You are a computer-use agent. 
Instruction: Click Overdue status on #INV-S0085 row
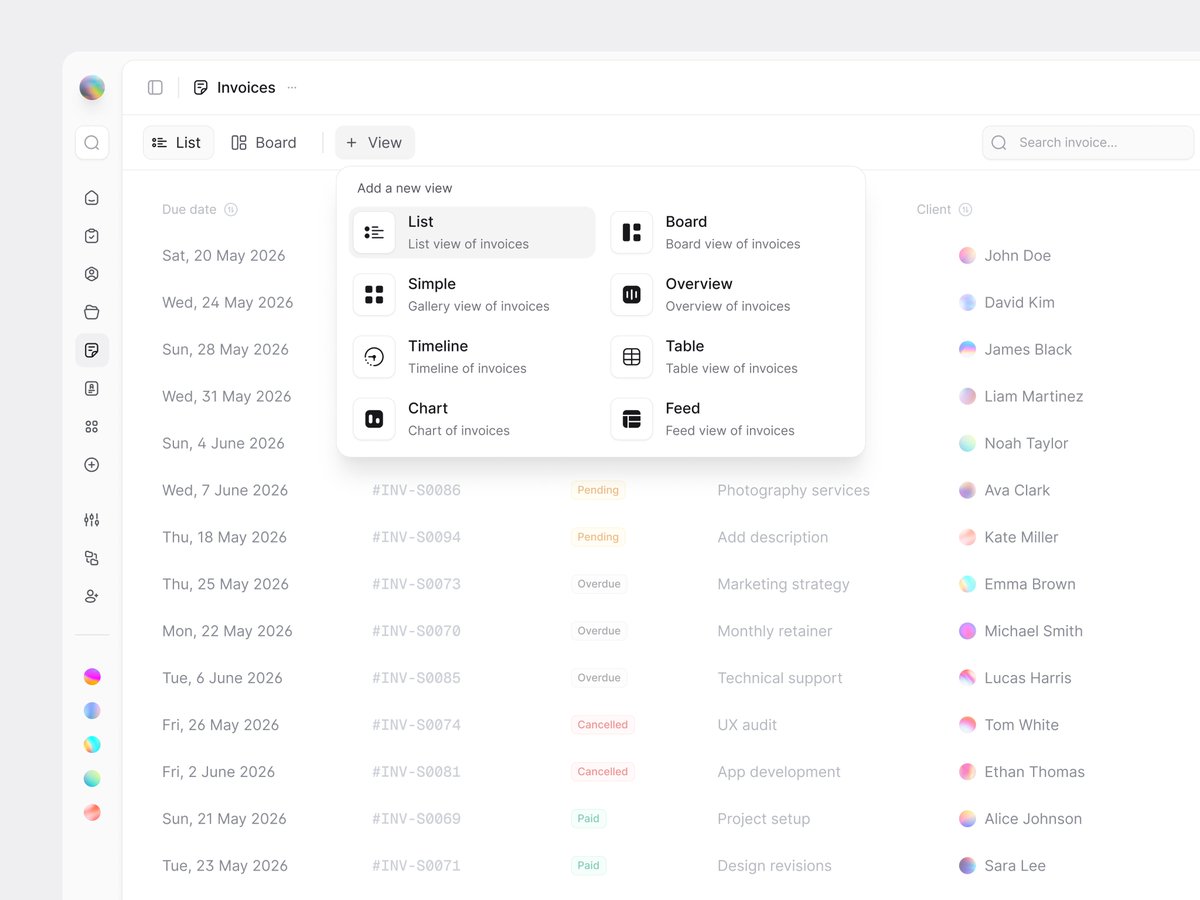coord(599,678)
